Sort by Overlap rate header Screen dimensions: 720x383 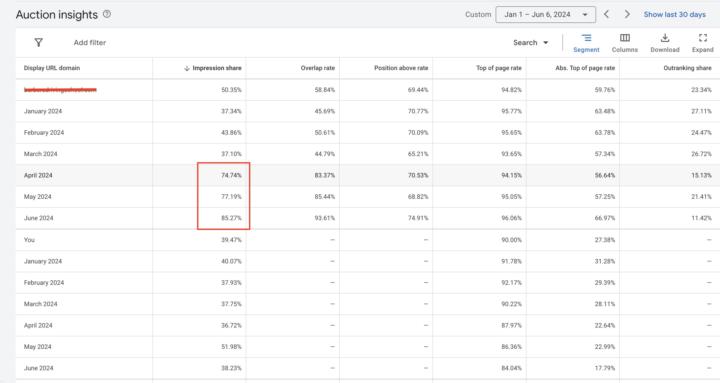pyautogui.click(x=318, y=68)
